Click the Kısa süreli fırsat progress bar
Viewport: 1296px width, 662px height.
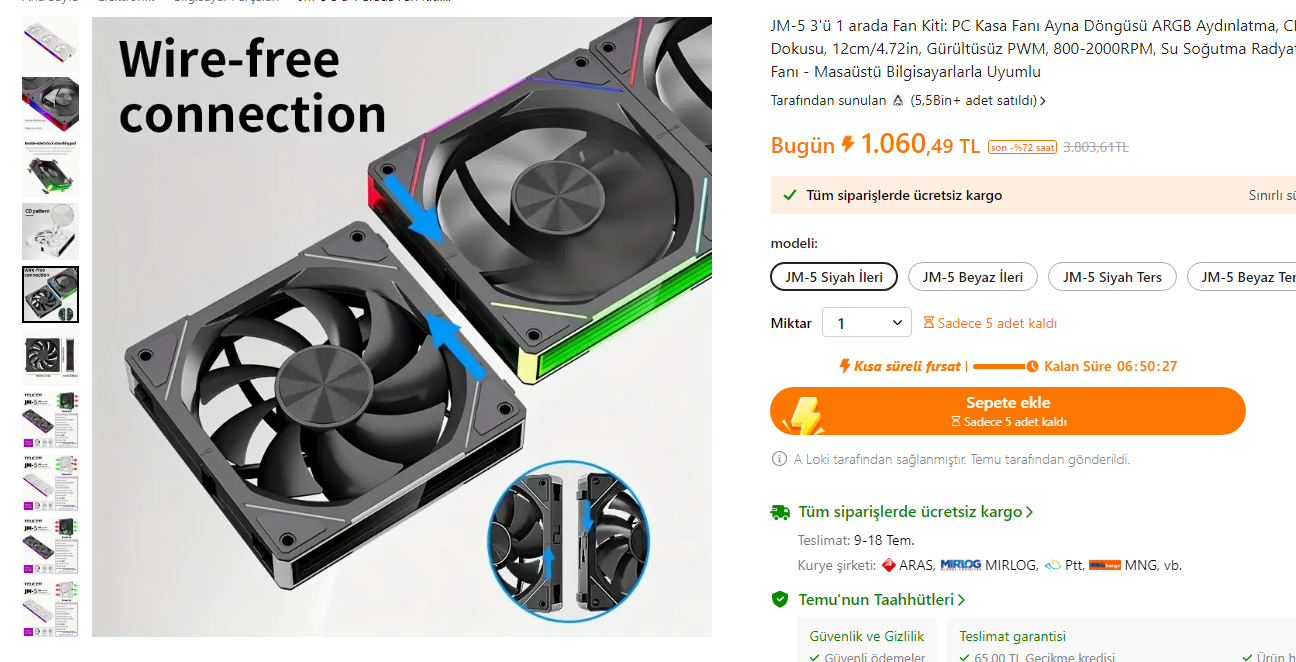click(x=999, y=366)
